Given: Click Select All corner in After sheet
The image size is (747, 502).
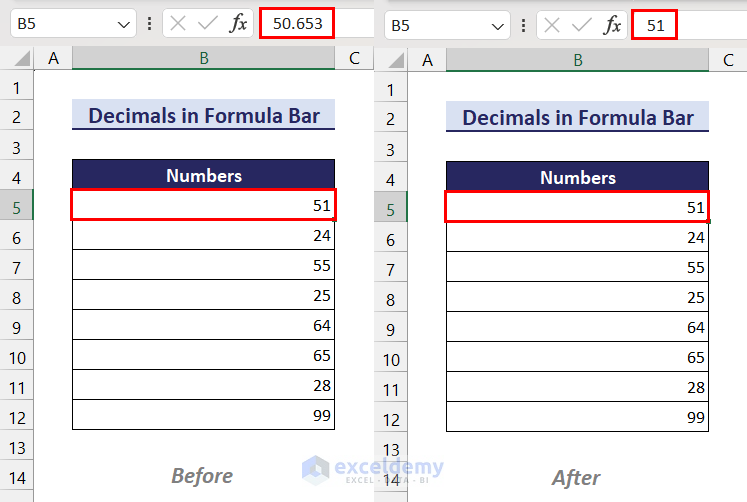Looking at the screenshot, I should [x=396, y=60].
